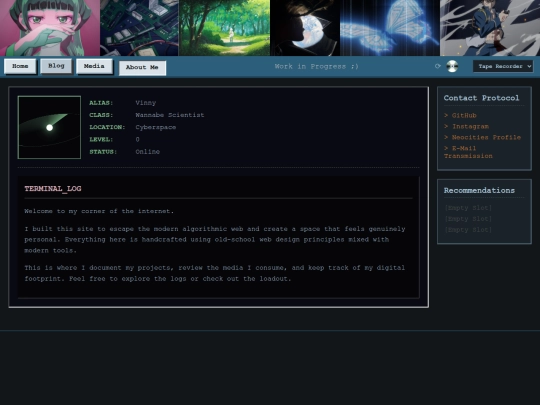Click the E-Mail Transmission link
Screen dimensions: 540x405
coord(468,152)
